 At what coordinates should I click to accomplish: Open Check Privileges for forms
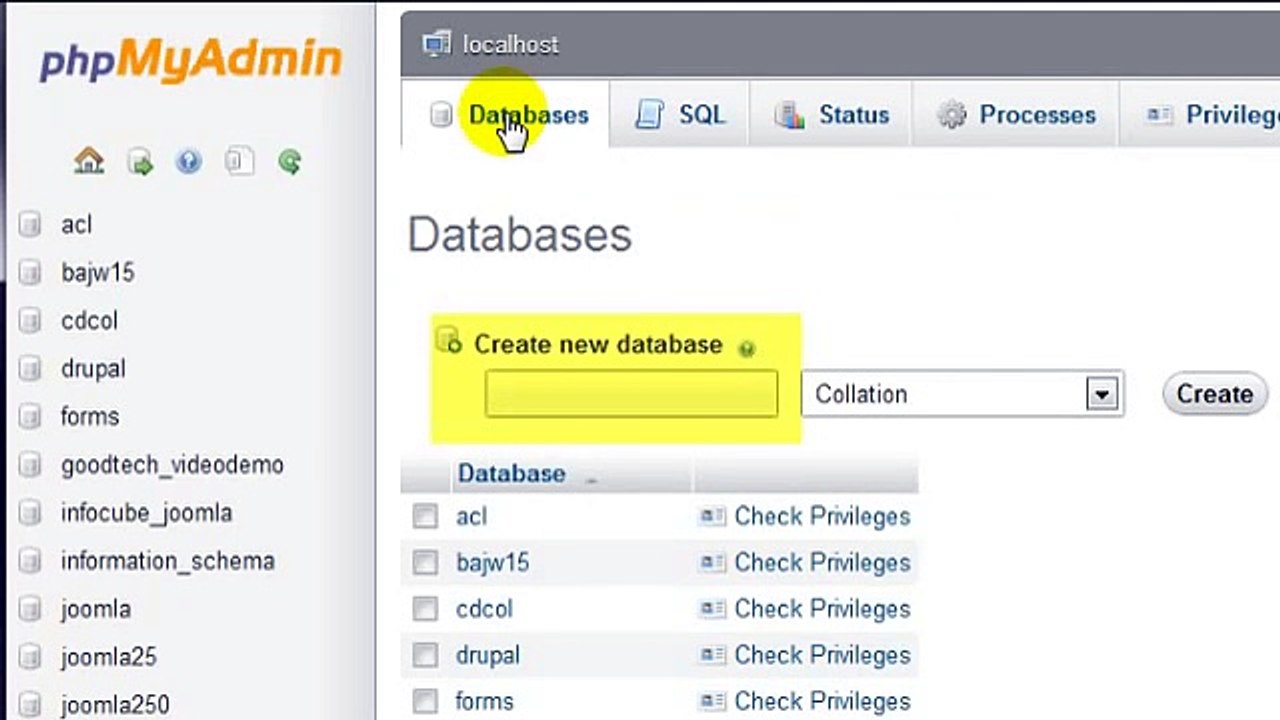coord(822,701)
